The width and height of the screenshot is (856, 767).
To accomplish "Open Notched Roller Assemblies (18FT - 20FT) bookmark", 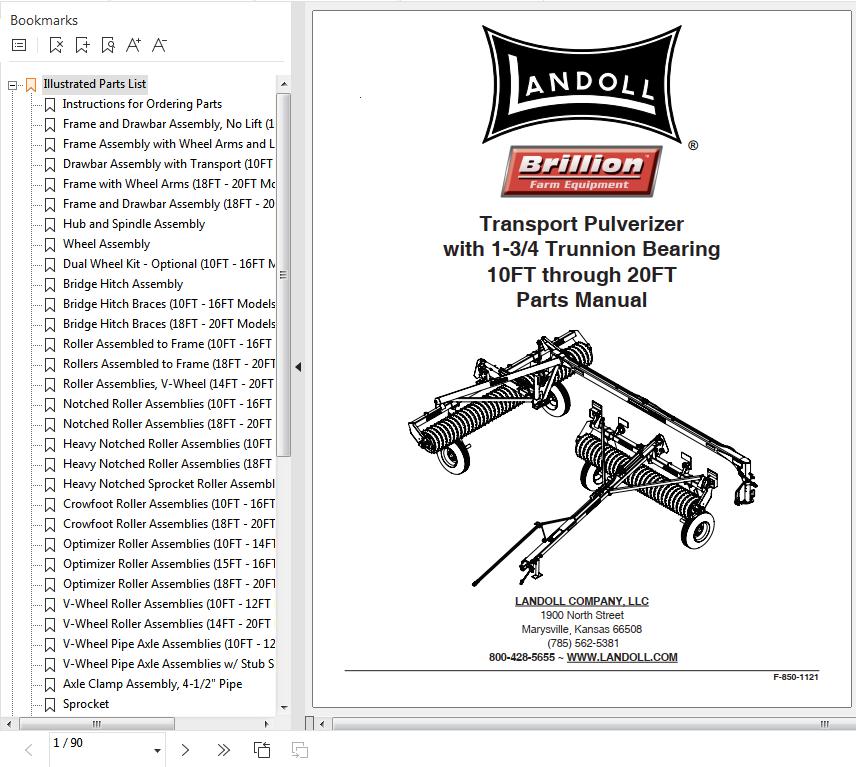I will 168,424.
